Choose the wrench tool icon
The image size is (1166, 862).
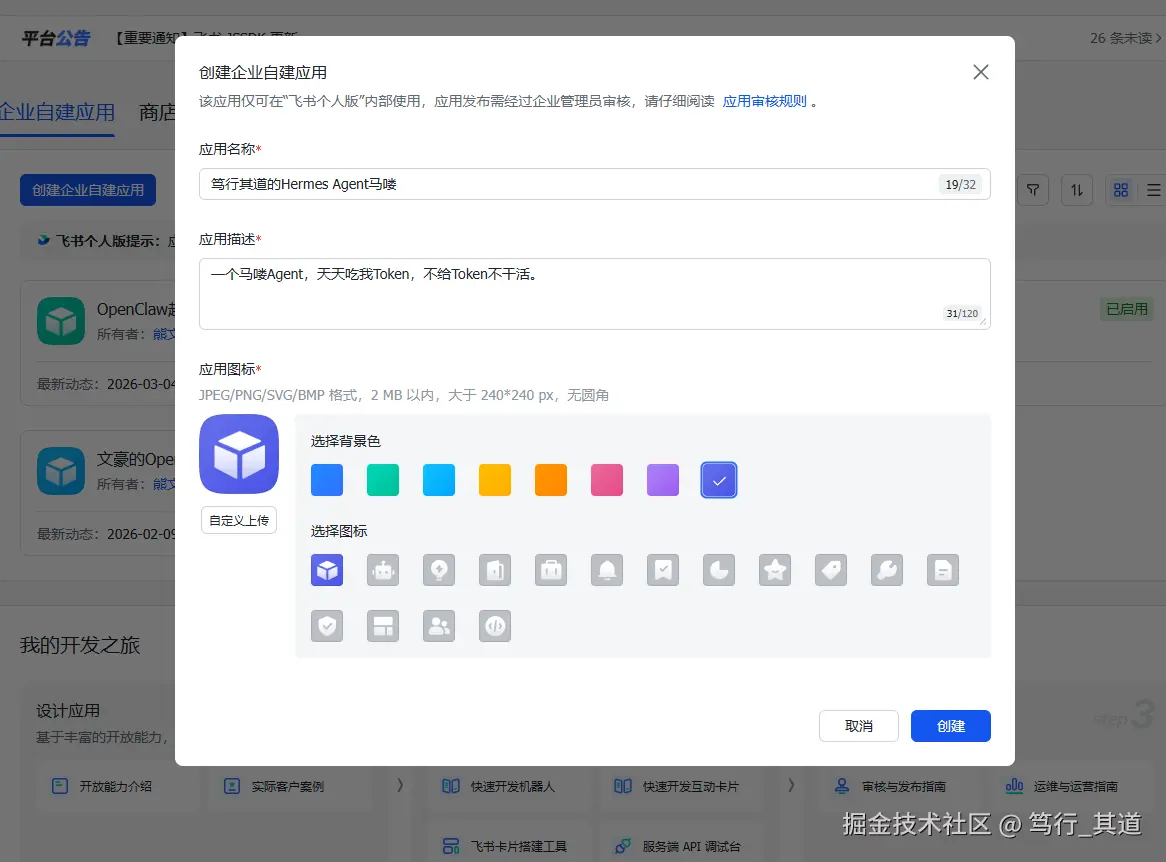pos(887,570)
